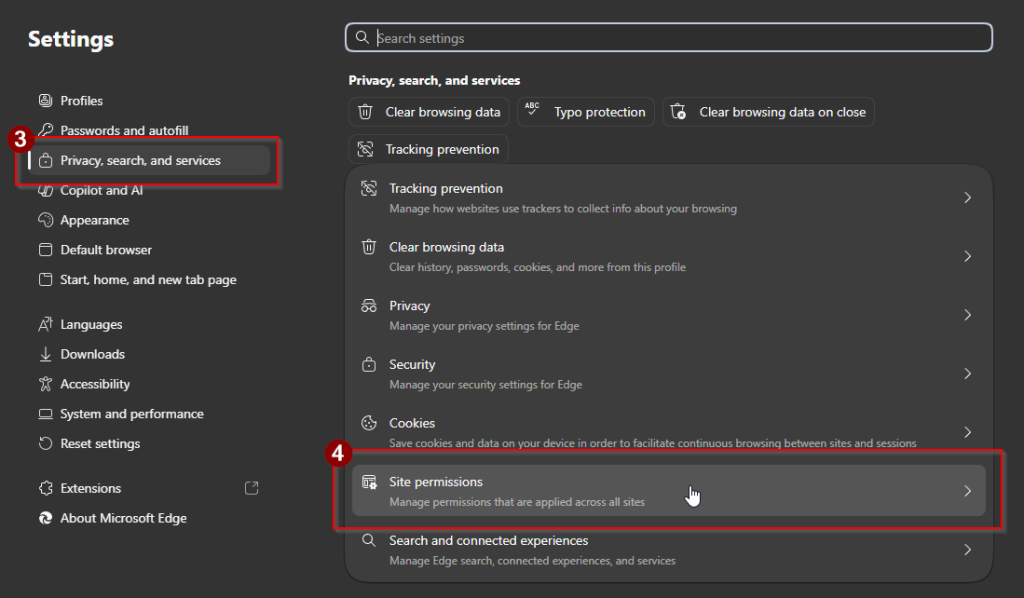1024x598 pixels.
Task: Click the Site permissions row icon
Action: click(369, 482)
